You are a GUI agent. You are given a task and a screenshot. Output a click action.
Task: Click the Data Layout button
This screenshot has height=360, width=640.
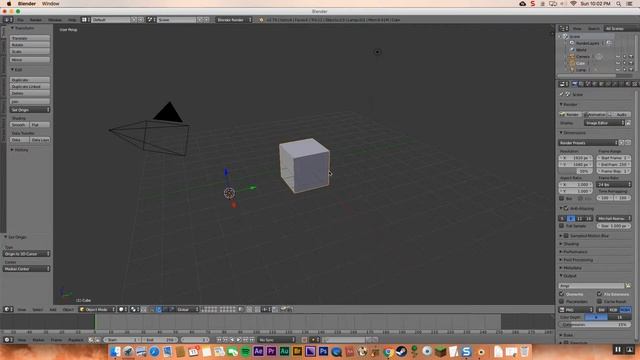(40, 140)
